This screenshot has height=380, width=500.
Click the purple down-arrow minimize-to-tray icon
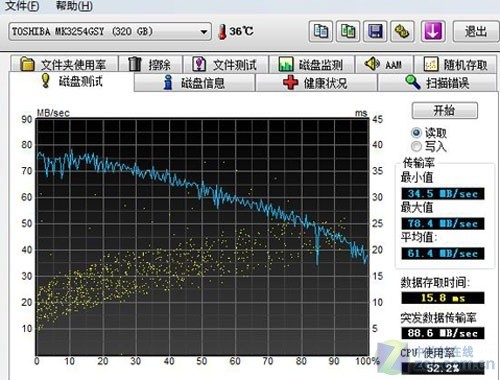point(433,31)
